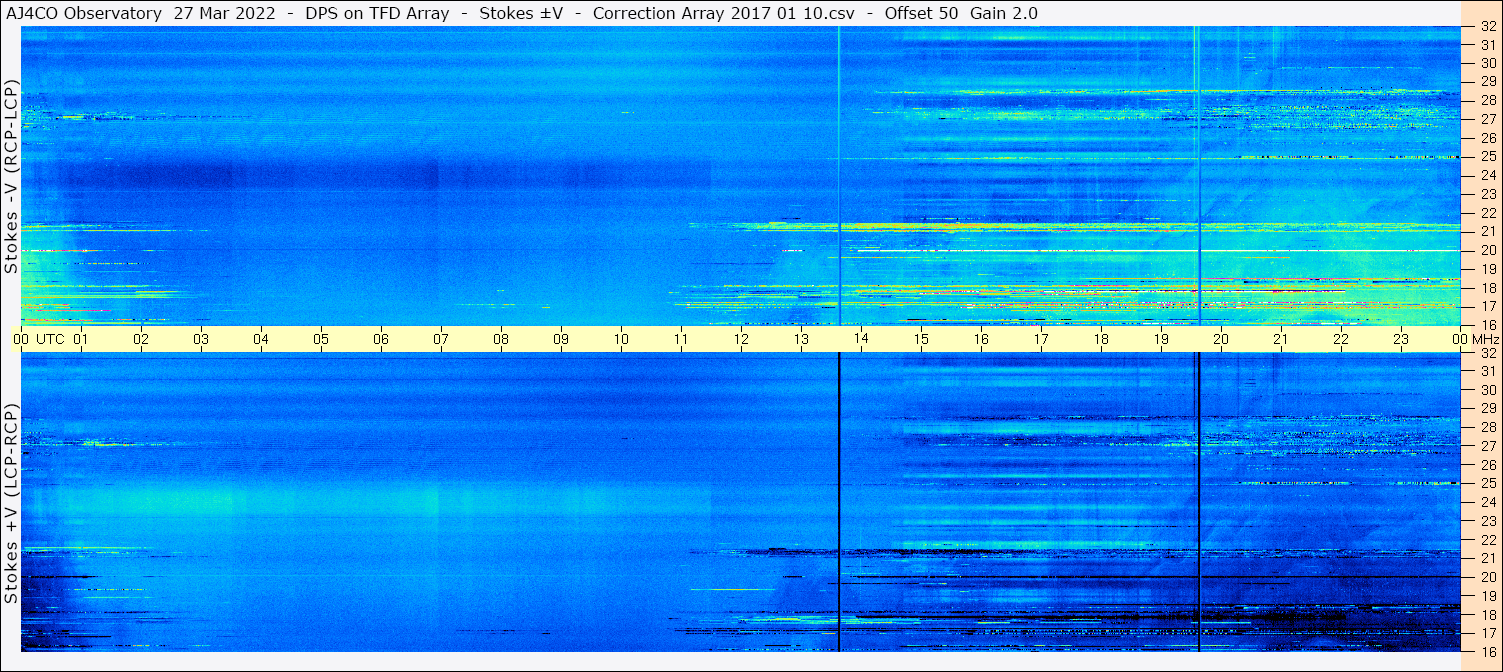Click the black vertical line near 19:30 lower
Image resolution: width=1503 pixels, height=672 pixels.
click(x=1197, y=502)
